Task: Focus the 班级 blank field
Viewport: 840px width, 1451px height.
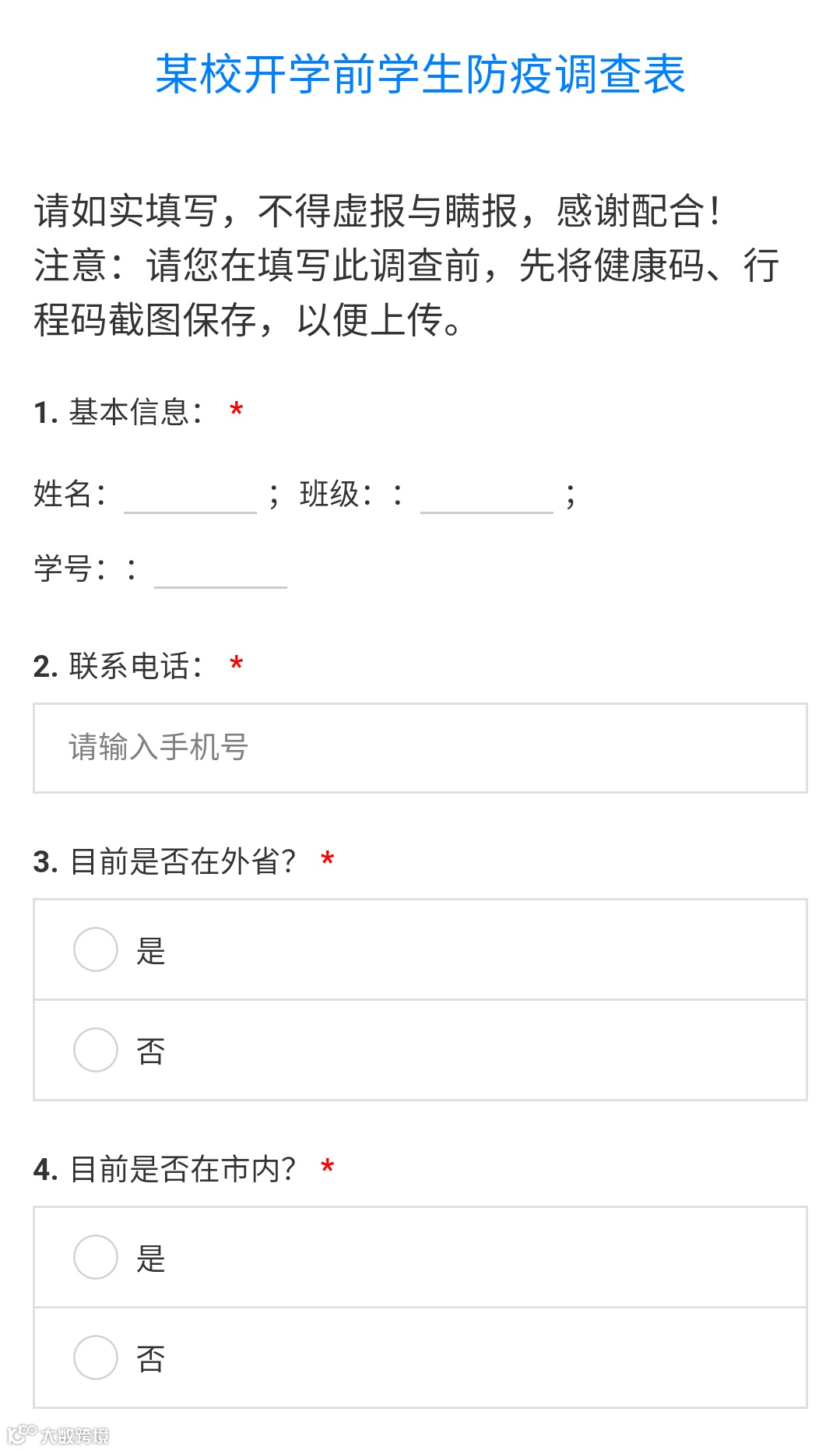Action: pos(487,496)
